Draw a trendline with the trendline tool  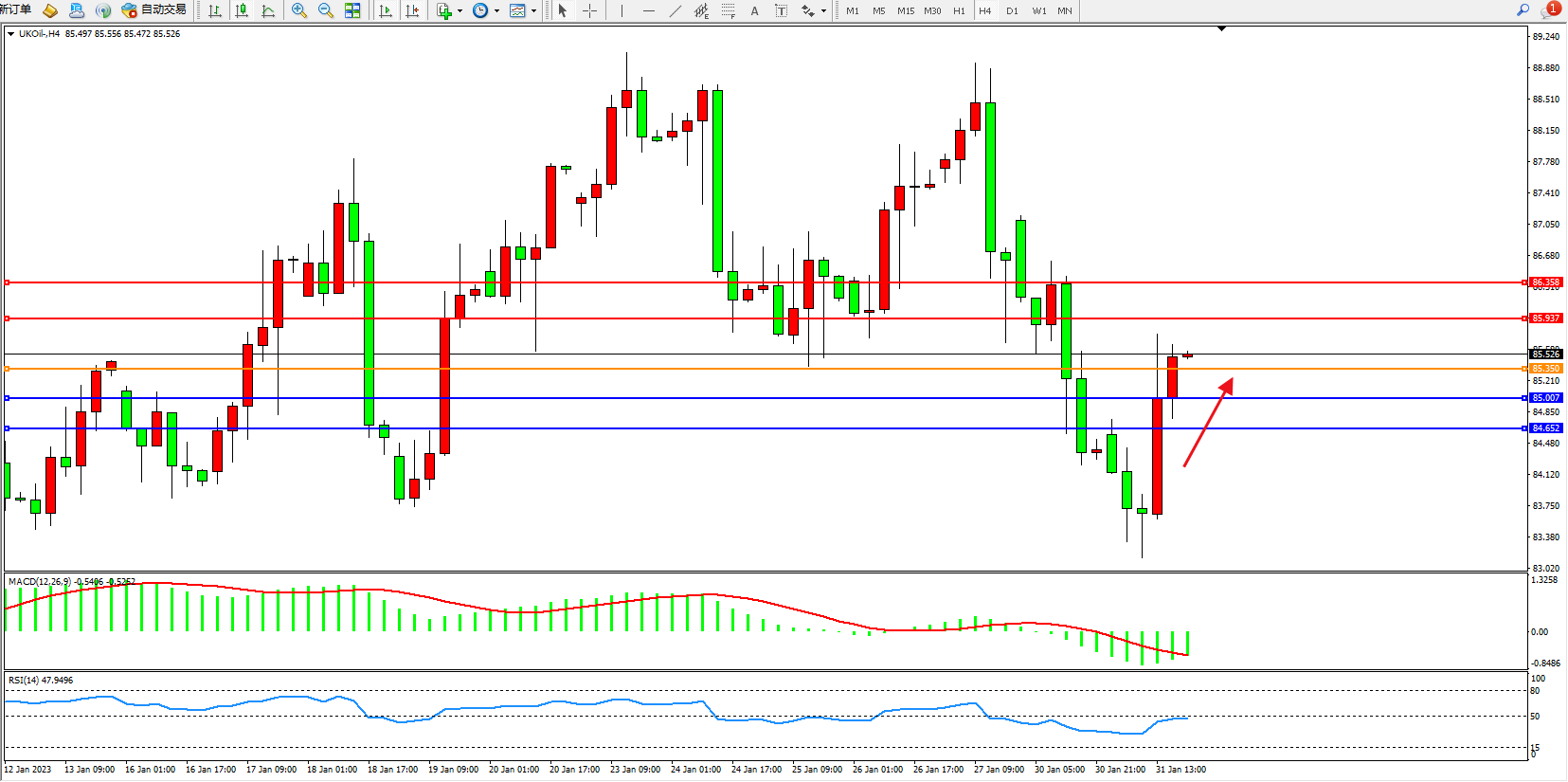675,10
